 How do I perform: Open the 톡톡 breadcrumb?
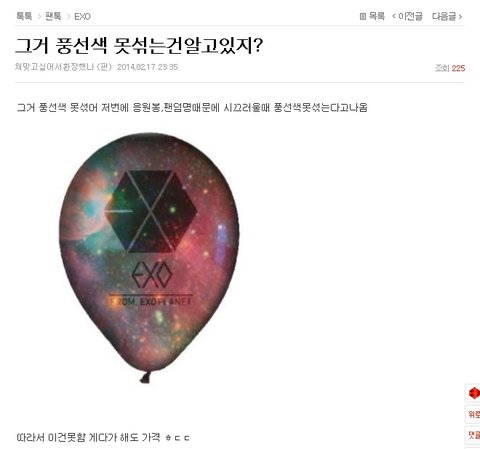(24, 16)
